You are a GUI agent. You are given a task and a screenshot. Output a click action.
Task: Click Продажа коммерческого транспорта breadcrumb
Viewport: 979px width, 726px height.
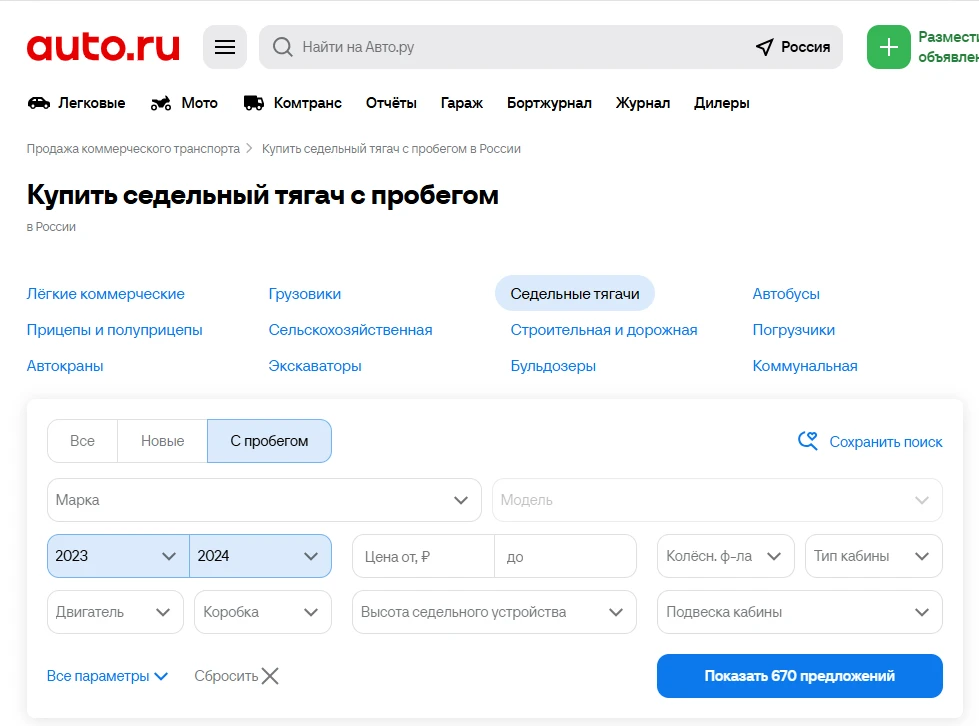[133, 149]
